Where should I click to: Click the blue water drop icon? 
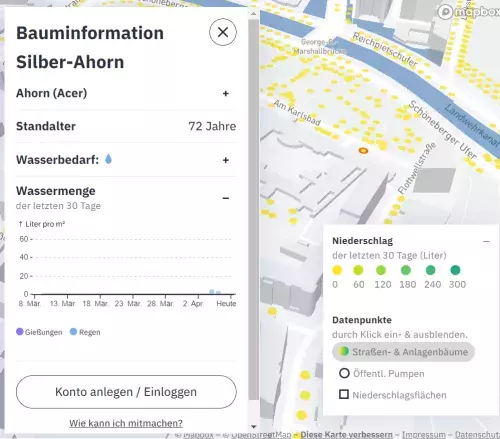pyautogui.click(x=108, y=159)
